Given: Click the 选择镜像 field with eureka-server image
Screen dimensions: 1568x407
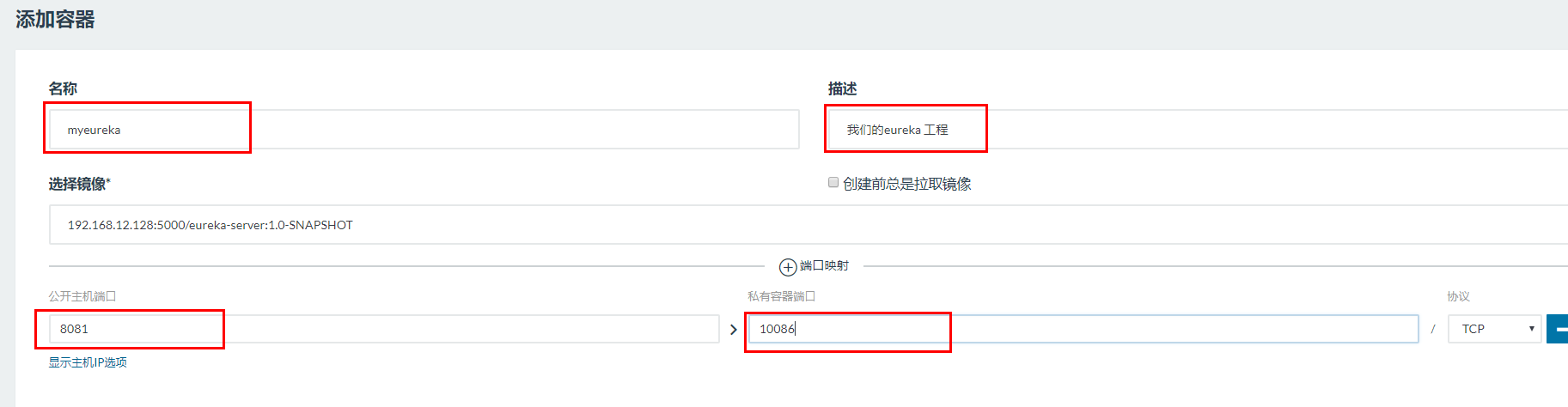Looking at the screenshot, I should 808,225.
